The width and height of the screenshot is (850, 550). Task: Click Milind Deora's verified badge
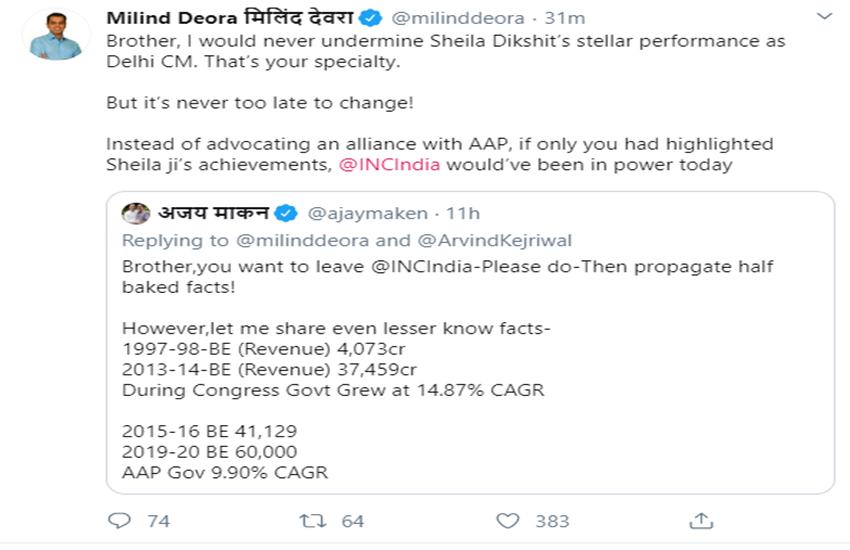tap(369, 19)
